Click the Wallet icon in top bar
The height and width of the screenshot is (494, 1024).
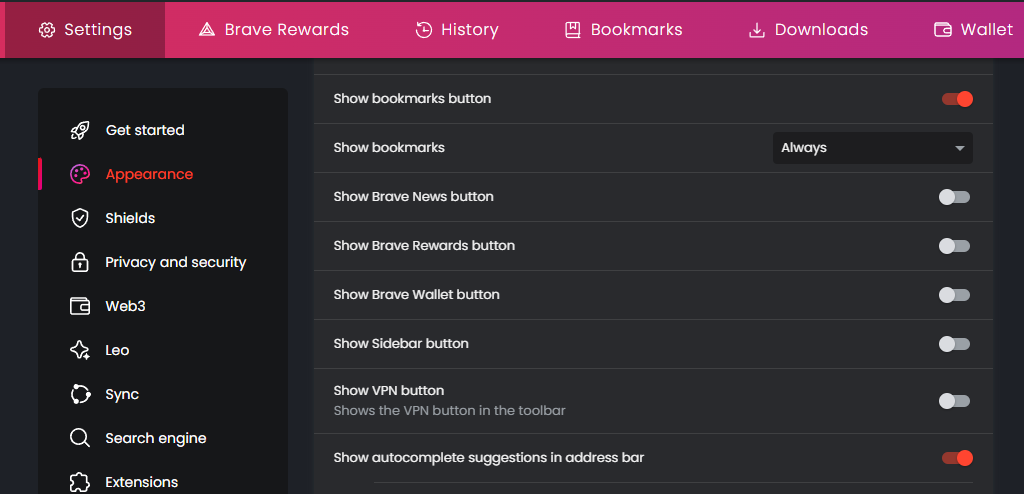(943, 30)
